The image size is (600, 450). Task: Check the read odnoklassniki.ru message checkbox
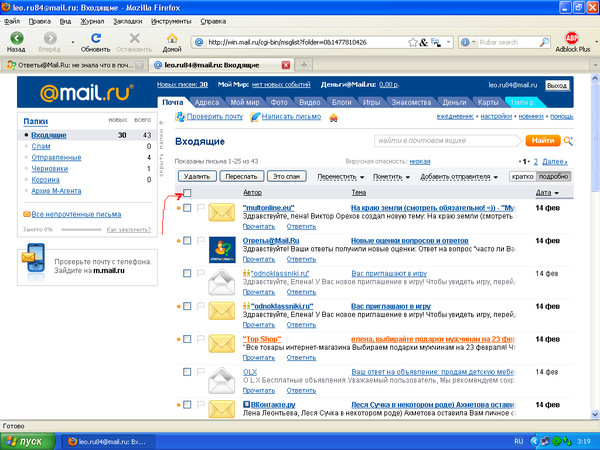point(187,273)
